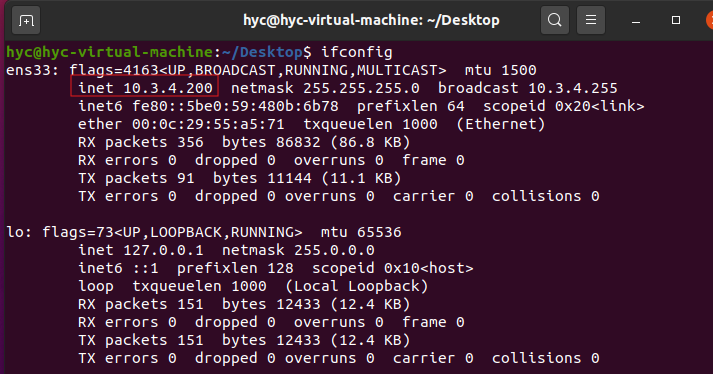Click the inet6 fe80::5be0:59:480b:6b78 address
The height and width of the screenshot is (374, 713).
point(208,106)
